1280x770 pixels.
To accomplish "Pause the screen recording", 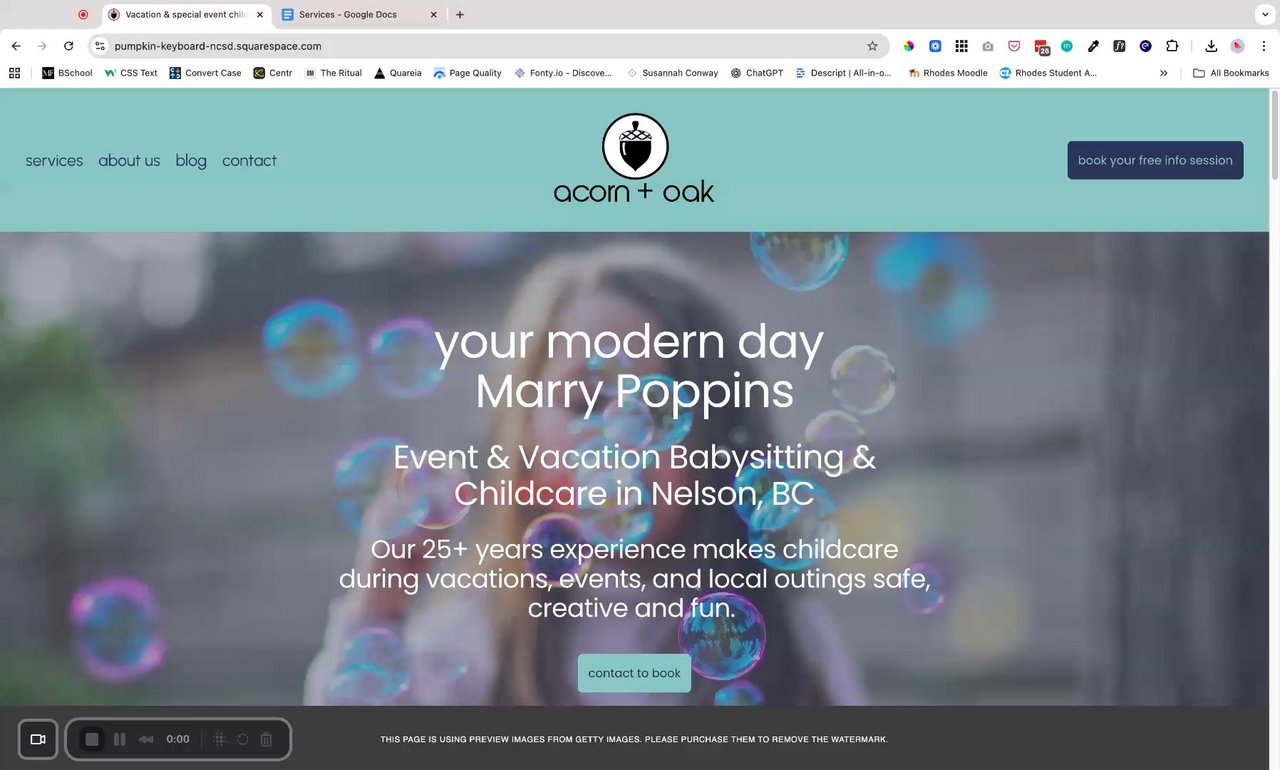I will (120, 739).
